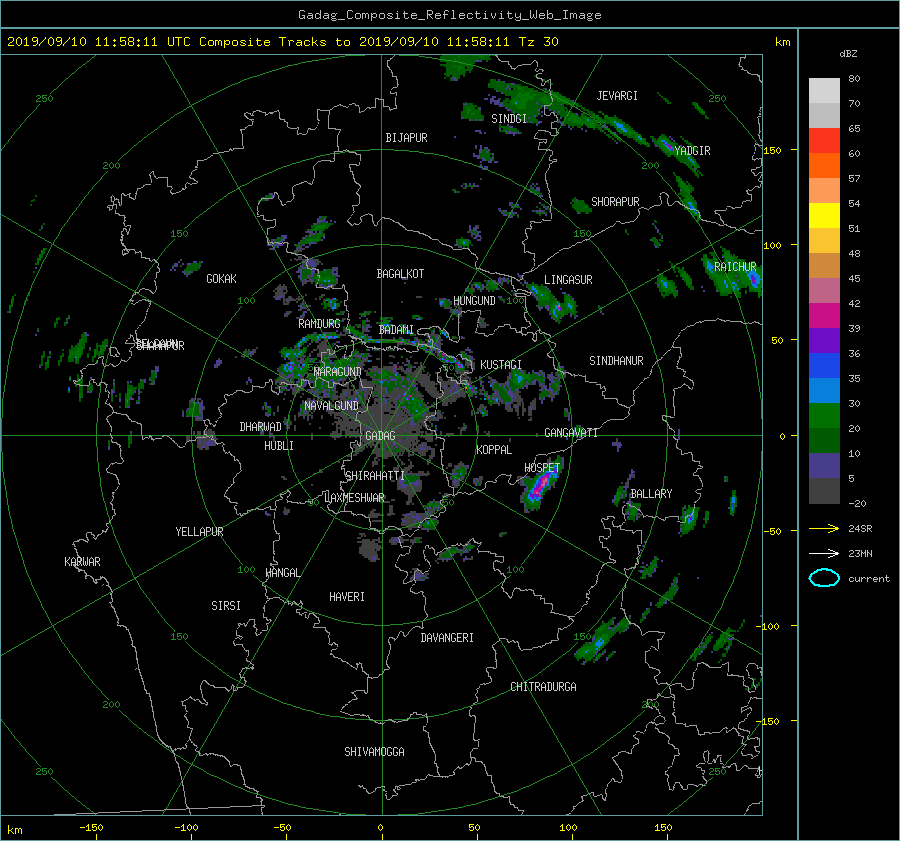Click the NAVALGUND city label
The width and height of the screenshot is (900, 841).
(x=332, y=406)
